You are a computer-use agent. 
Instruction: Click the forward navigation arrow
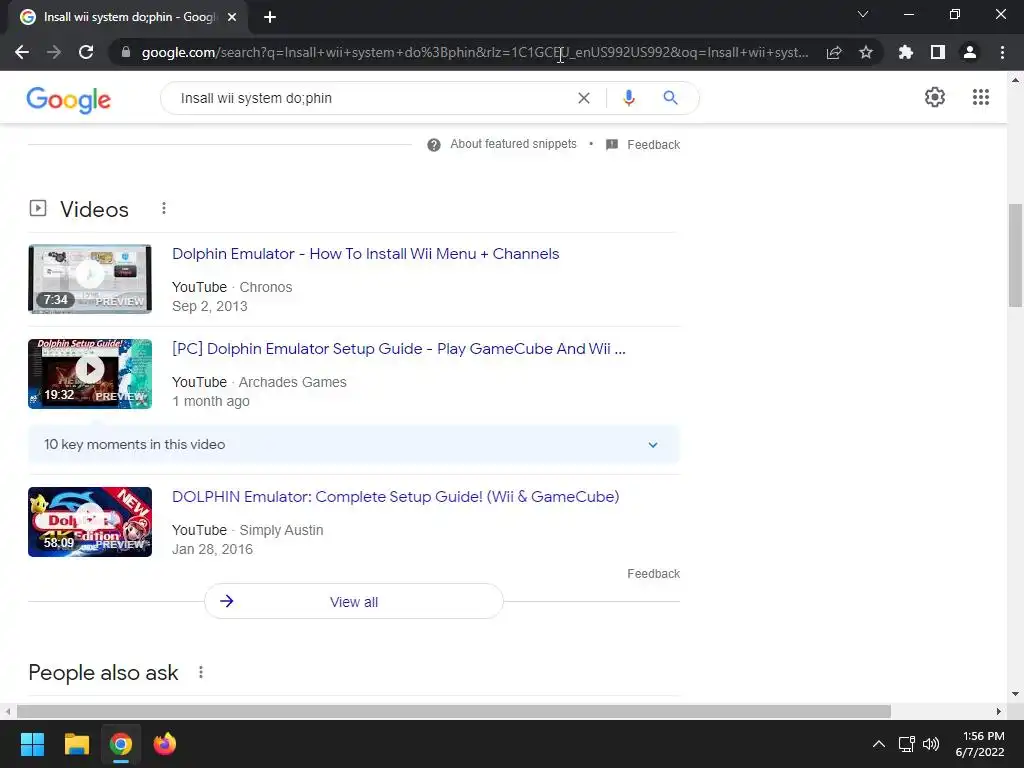(54, 52)
